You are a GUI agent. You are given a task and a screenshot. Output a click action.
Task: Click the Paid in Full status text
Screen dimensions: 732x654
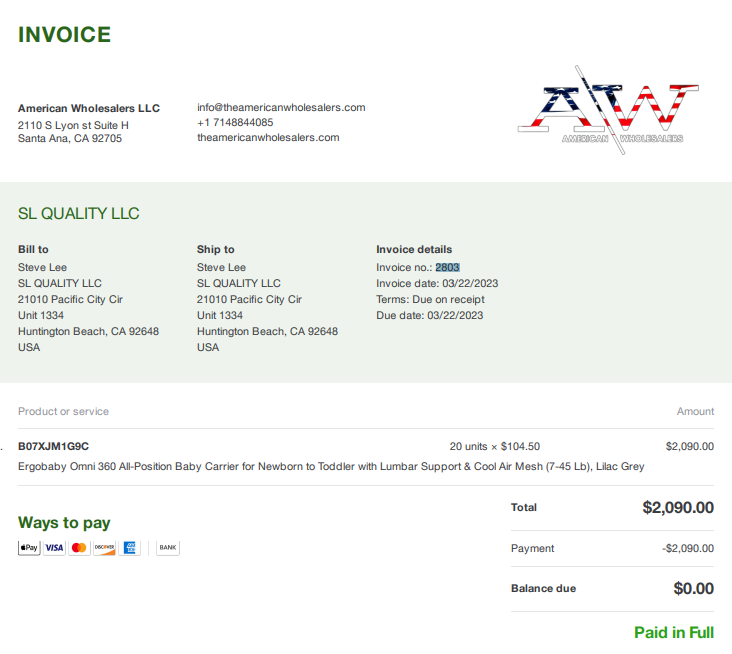tap(674, 633)
